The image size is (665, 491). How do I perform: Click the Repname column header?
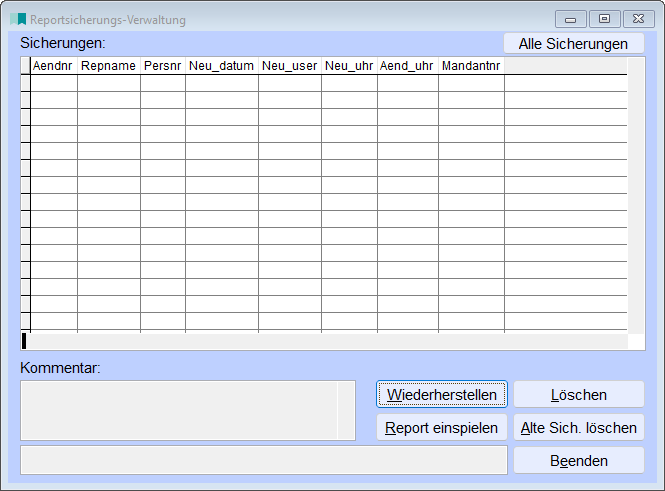tap(108, 66)
